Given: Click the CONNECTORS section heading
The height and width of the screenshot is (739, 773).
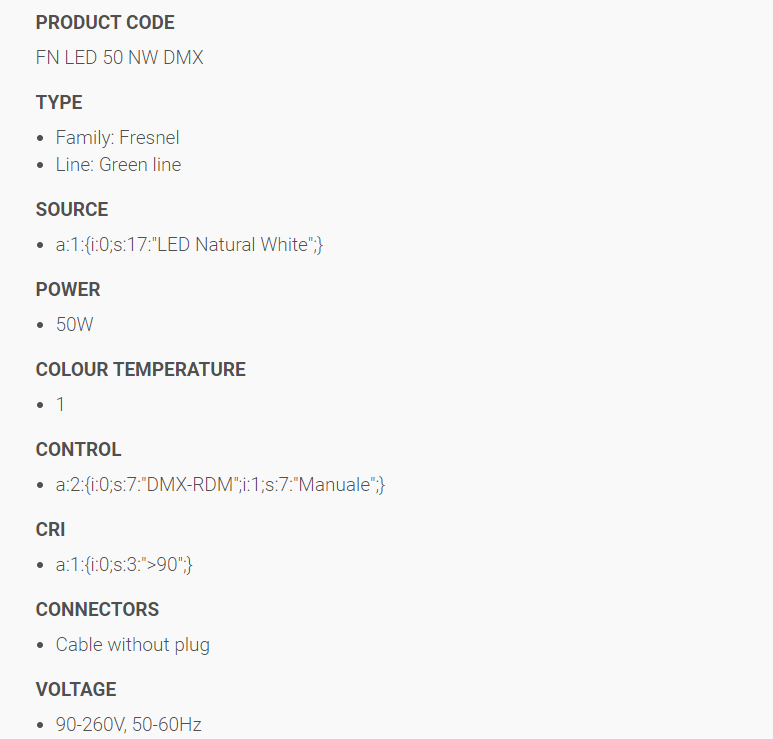Looking at the screenshot, I should tap(98, 610).
